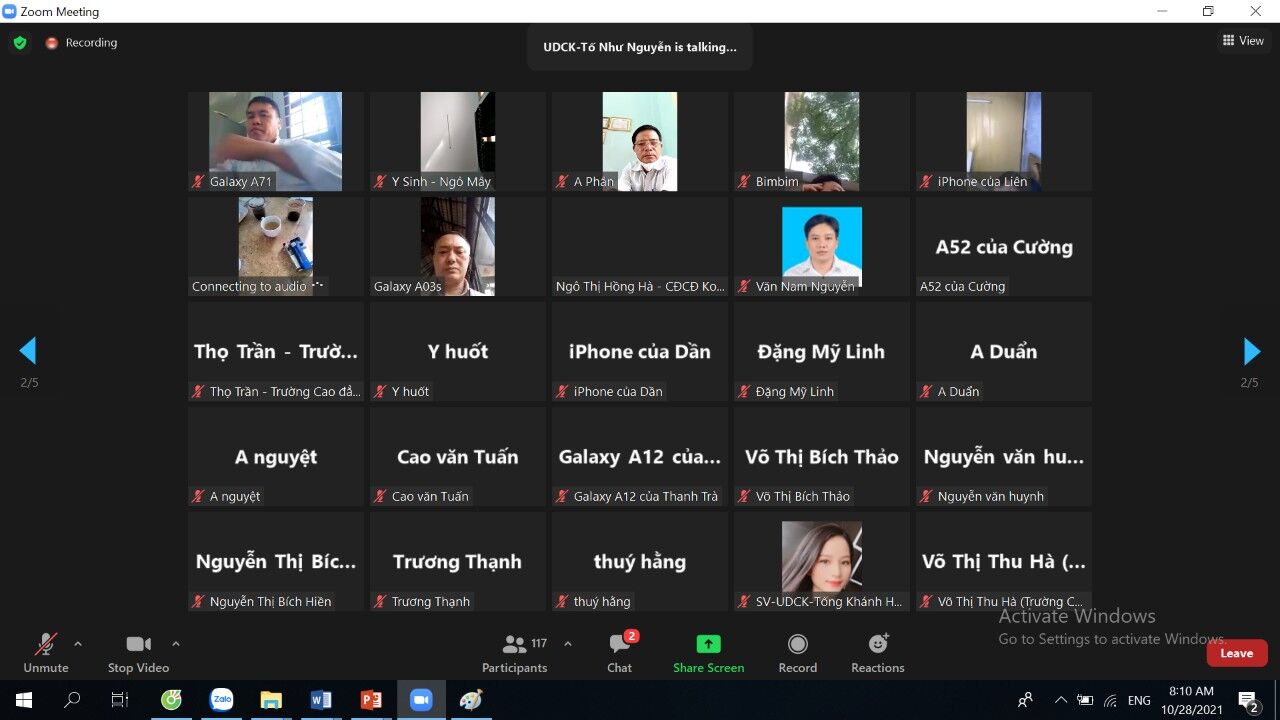
Task: Click the thuý hằng participant tile
Action: point(640,561)
